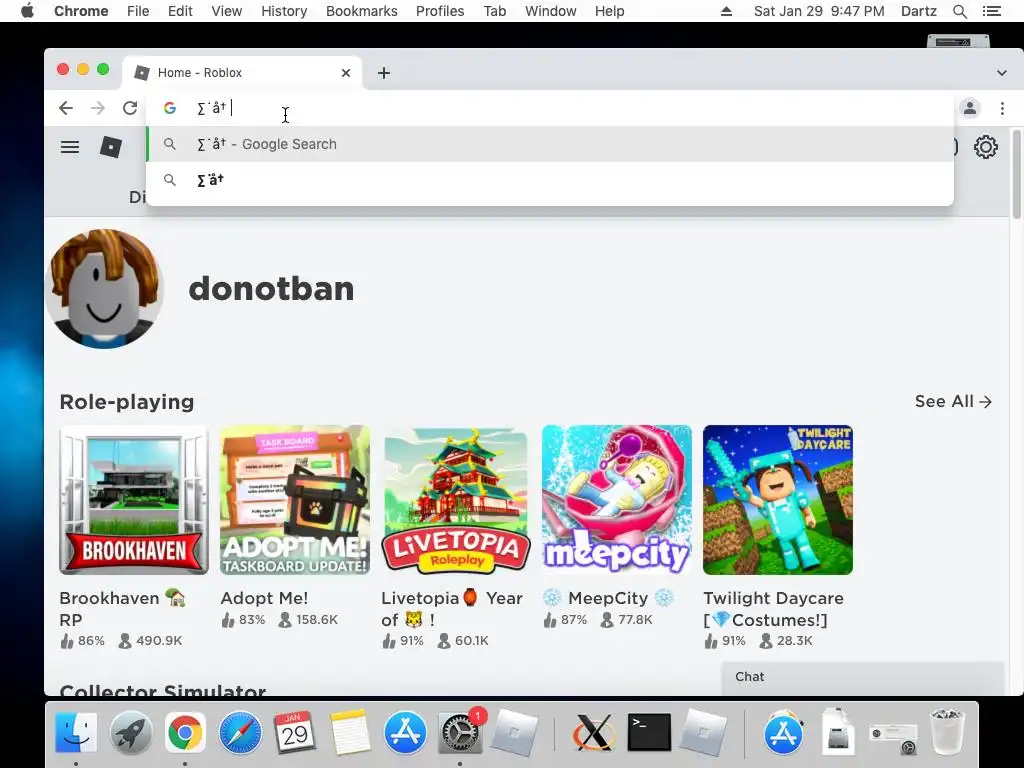
Task: Click the Livetopia Year of title
Action: [452, 609]
